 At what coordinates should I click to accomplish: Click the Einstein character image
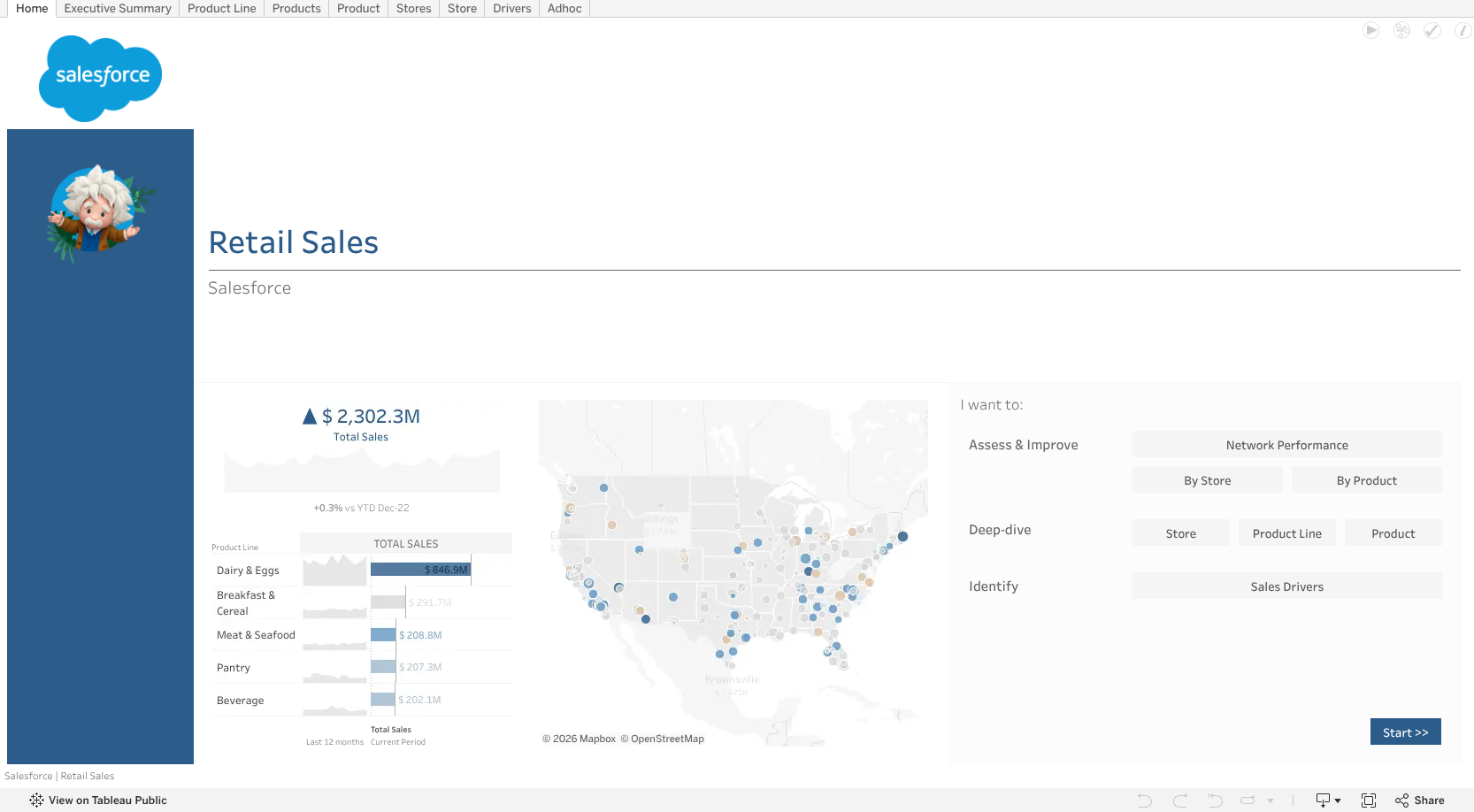[99, 212]
